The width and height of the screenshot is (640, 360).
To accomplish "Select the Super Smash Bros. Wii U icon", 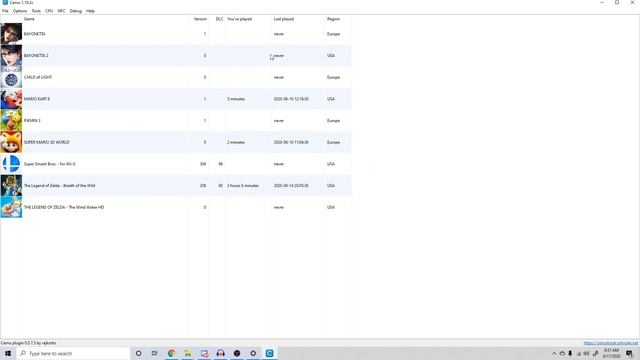I will pos(11,164).
